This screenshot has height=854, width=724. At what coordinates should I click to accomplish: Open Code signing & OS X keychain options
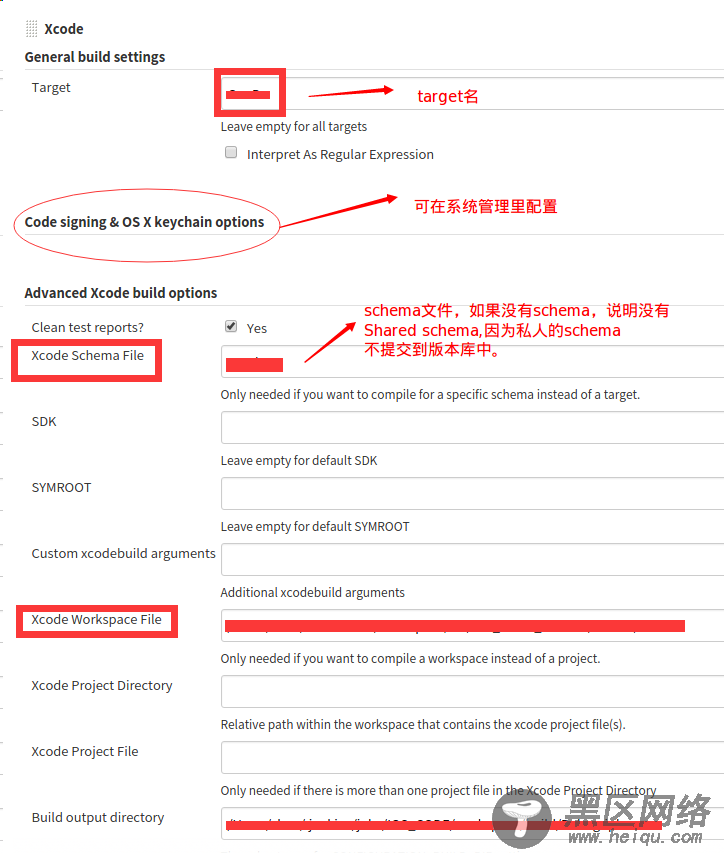pos(144,222)
